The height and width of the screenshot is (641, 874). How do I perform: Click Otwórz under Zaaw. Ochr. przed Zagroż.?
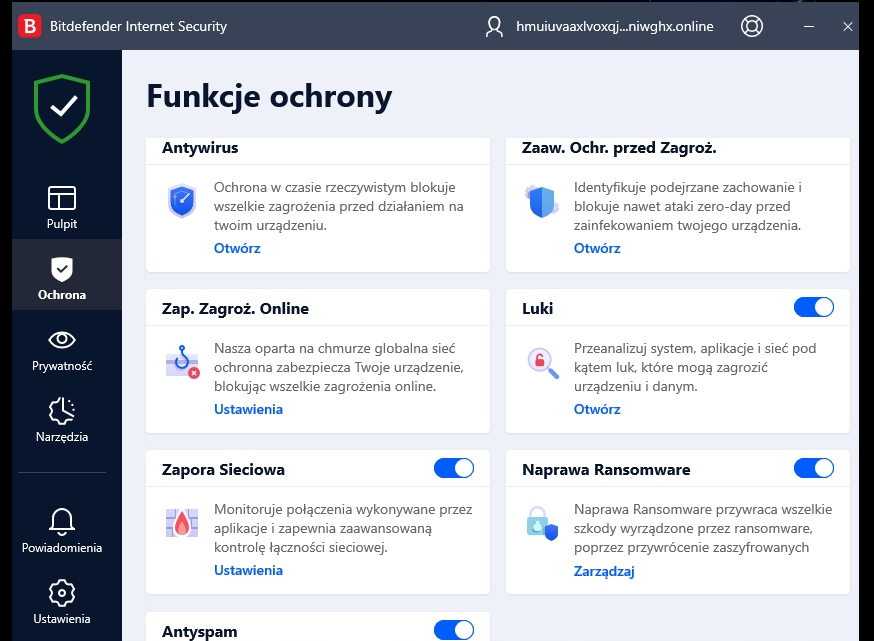click(597, 248)
